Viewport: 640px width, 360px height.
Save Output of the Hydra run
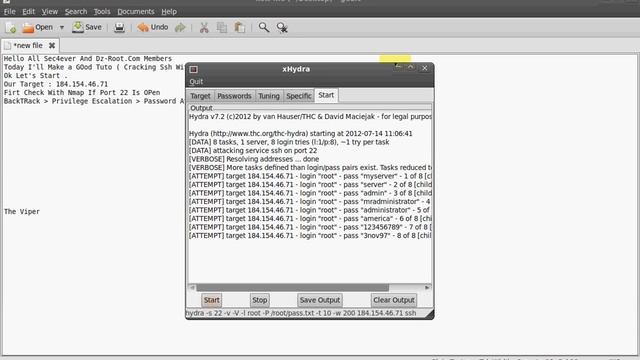[x=320, y=300]
